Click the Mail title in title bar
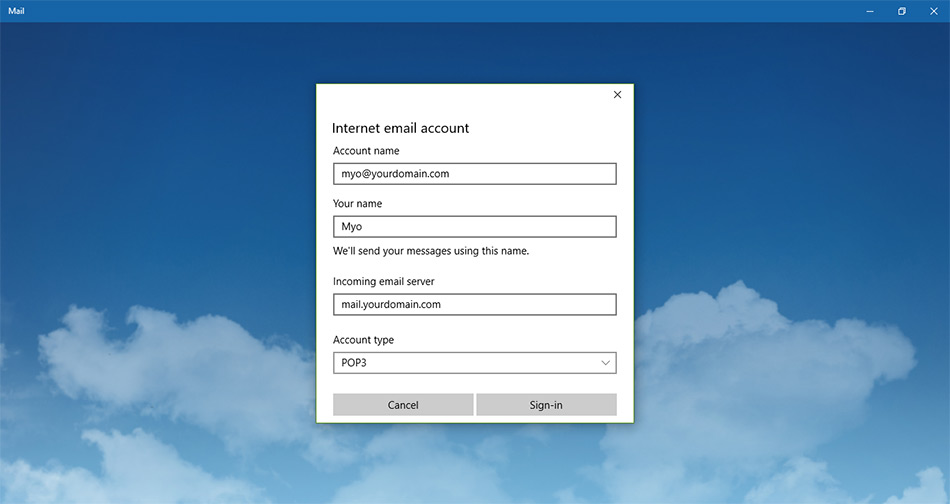 [16, 11]
